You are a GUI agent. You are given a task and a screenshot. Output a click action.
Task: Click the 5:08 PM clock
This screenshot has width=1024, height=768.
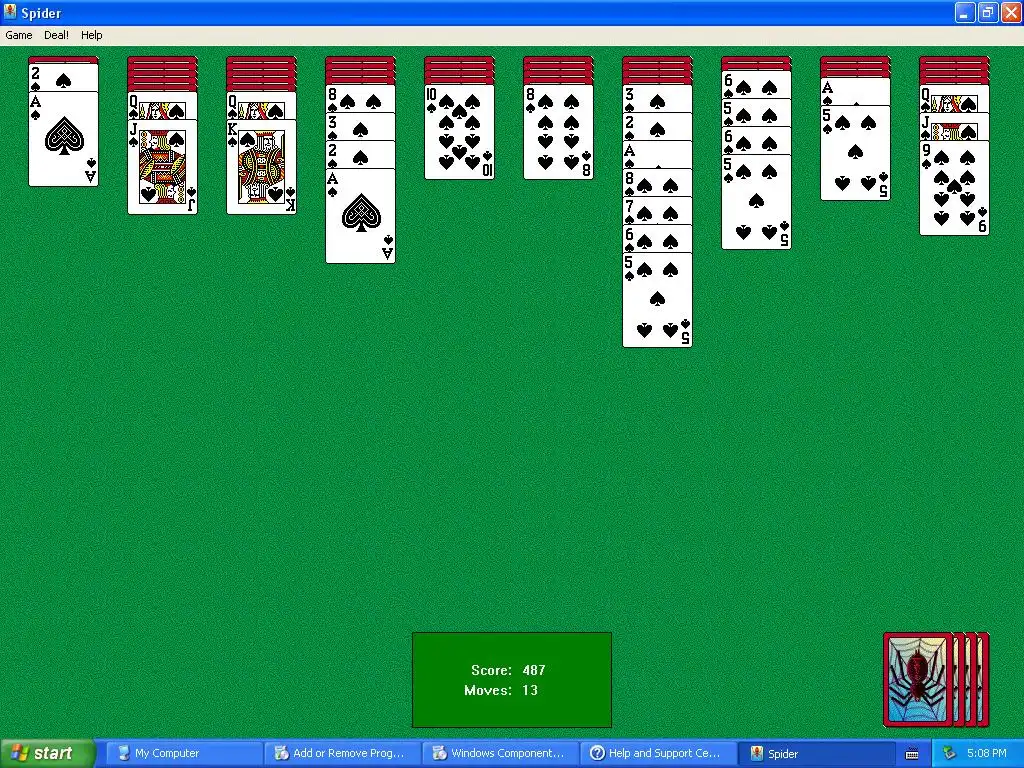coord(987,753)
